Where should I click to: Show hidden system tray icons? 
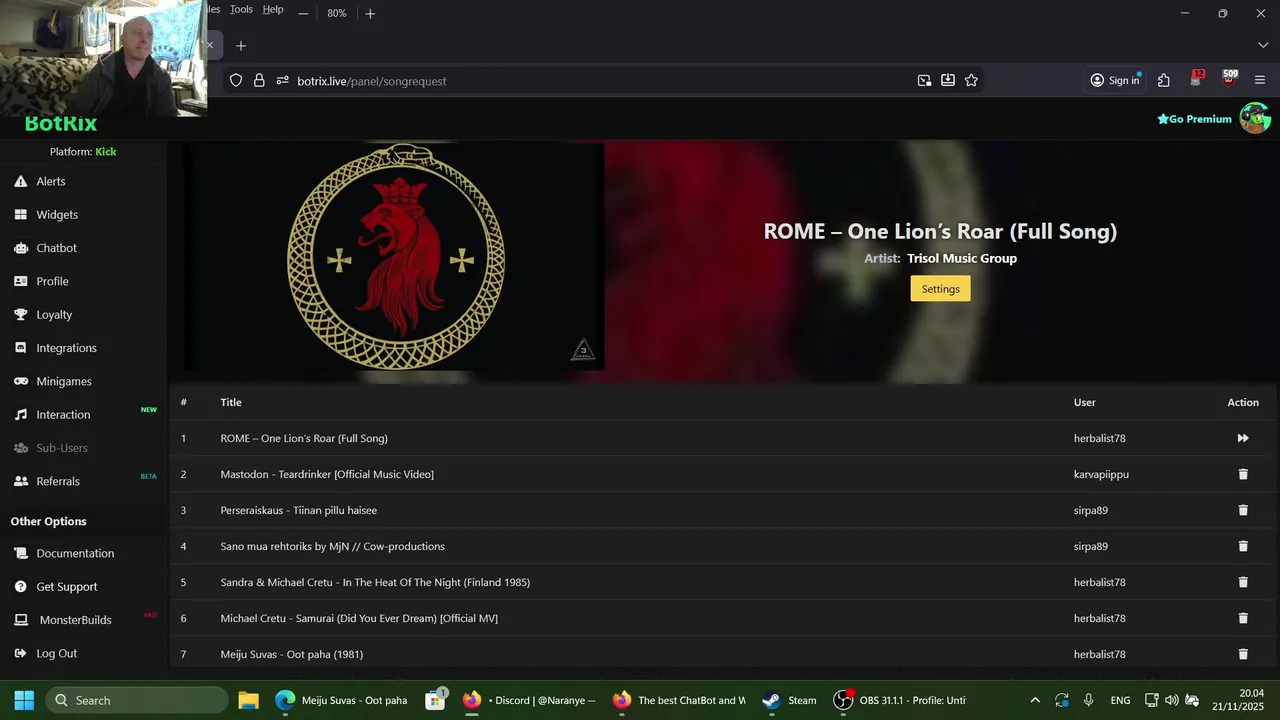(x=1035, y=700)
